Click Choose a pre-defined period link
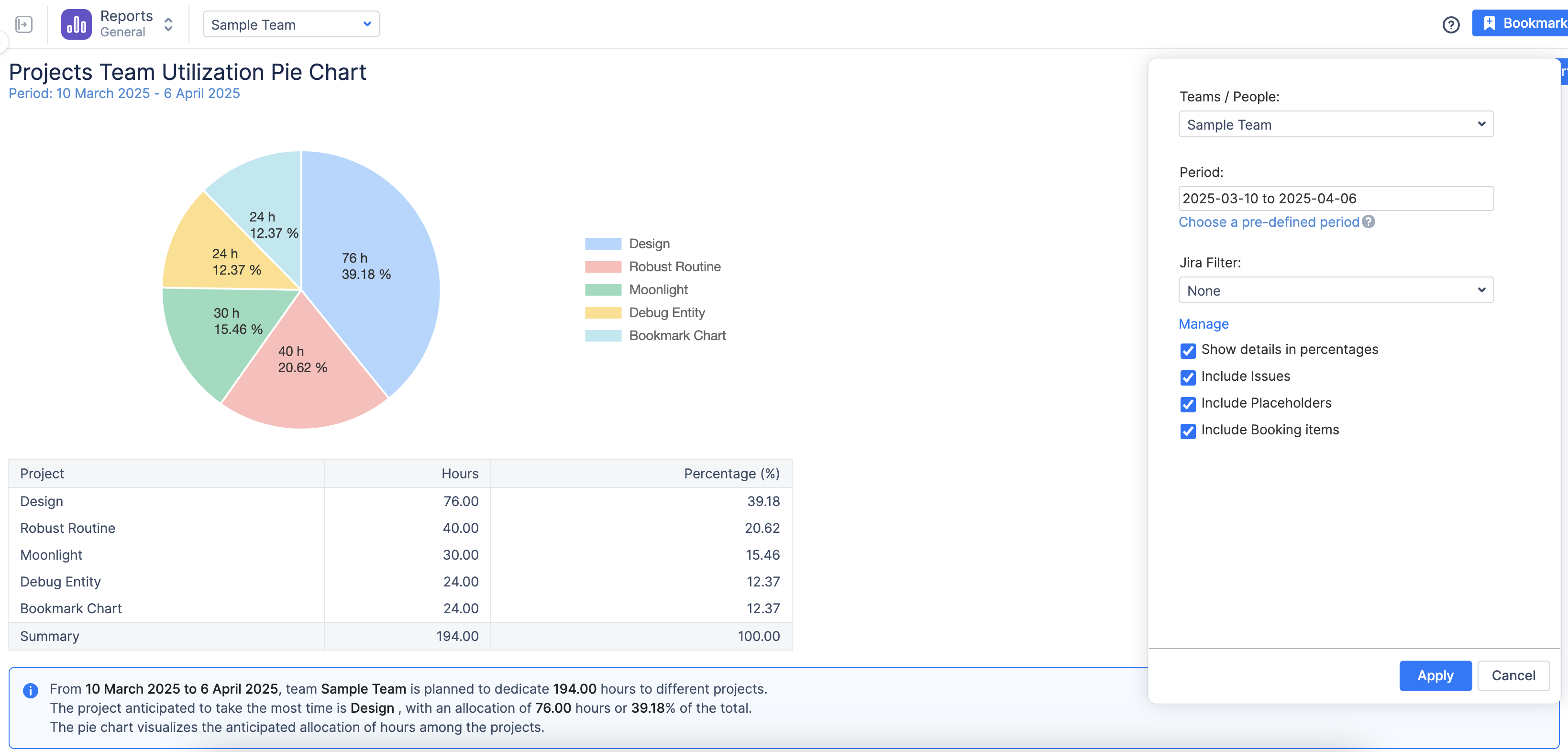Viewport: 1568px width, 752px height. (1269, 222)
